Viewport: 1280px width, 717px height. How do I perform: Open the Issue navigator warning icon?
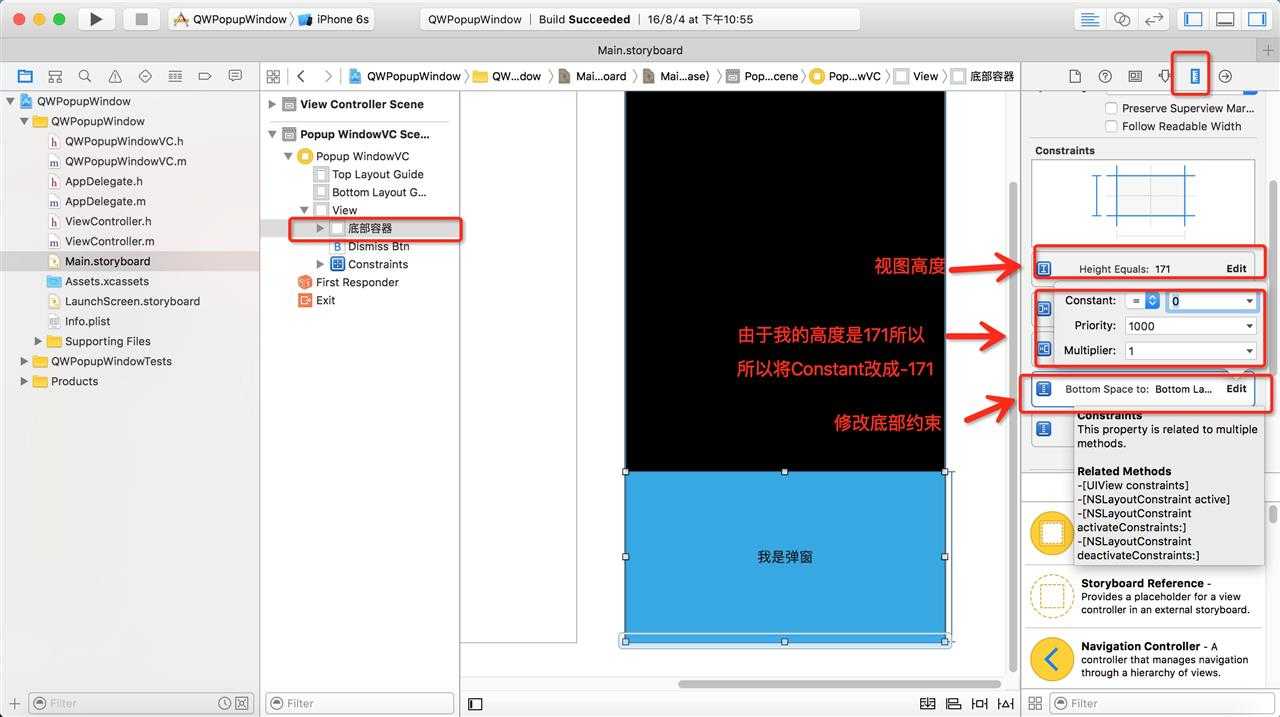pos(115,76)
